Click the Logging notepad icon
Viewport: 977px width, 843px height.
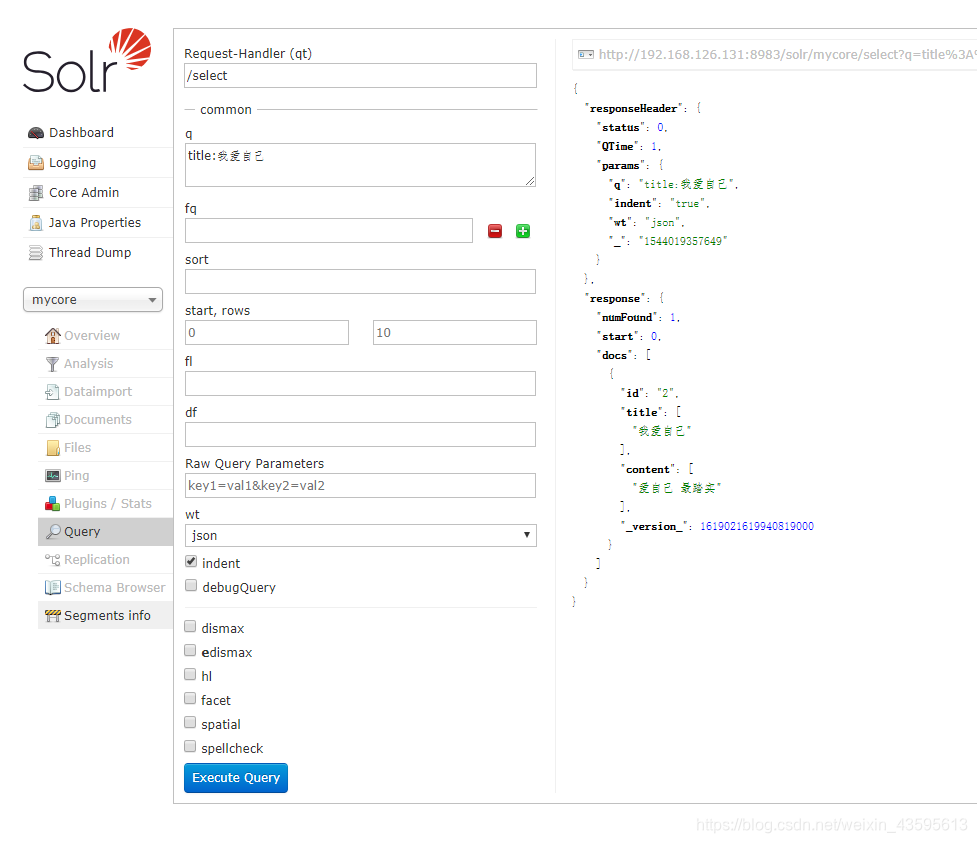point(36,163)
